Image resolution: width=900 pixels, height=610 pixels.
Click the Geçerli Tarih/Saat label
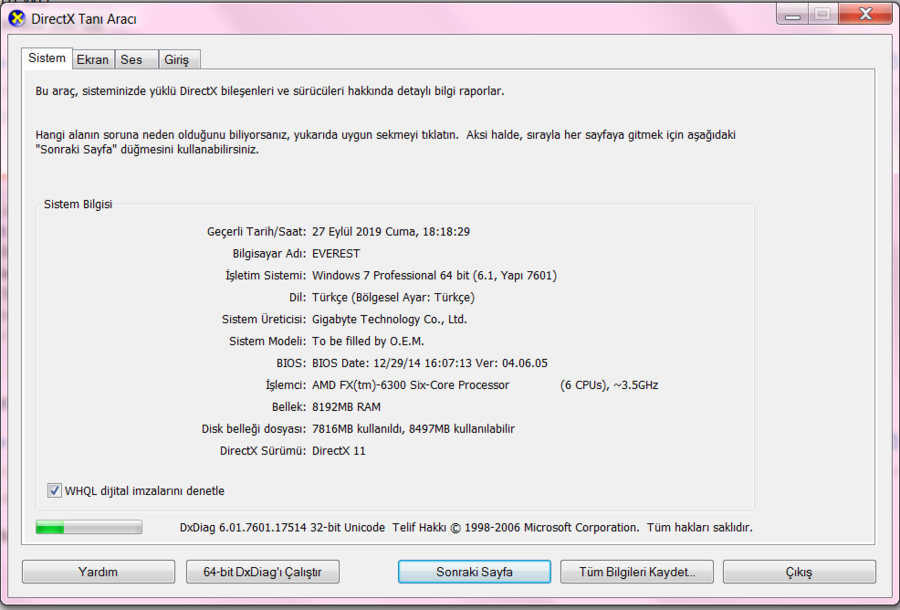point(257,232)
